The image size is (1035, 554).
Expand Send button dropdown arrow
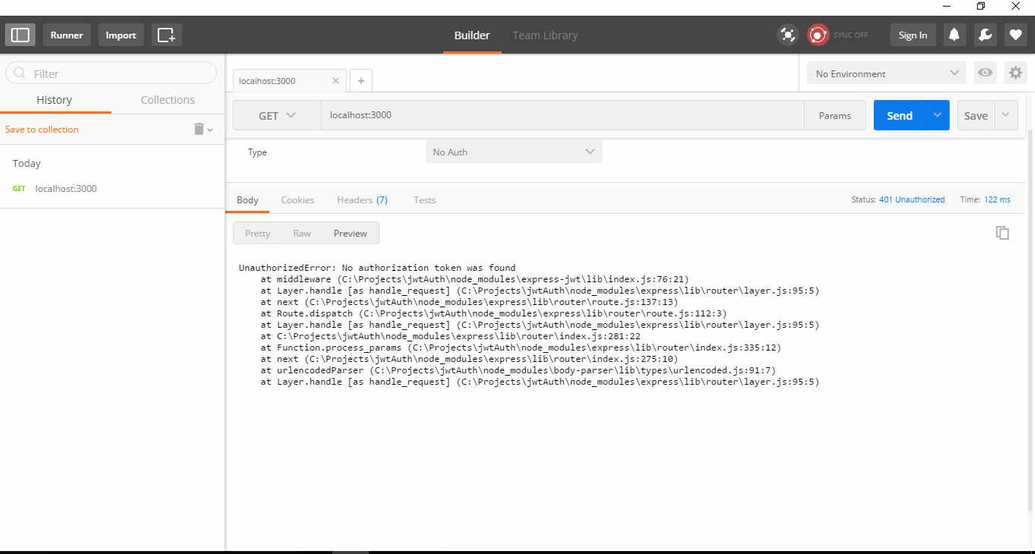click(937, 116)
